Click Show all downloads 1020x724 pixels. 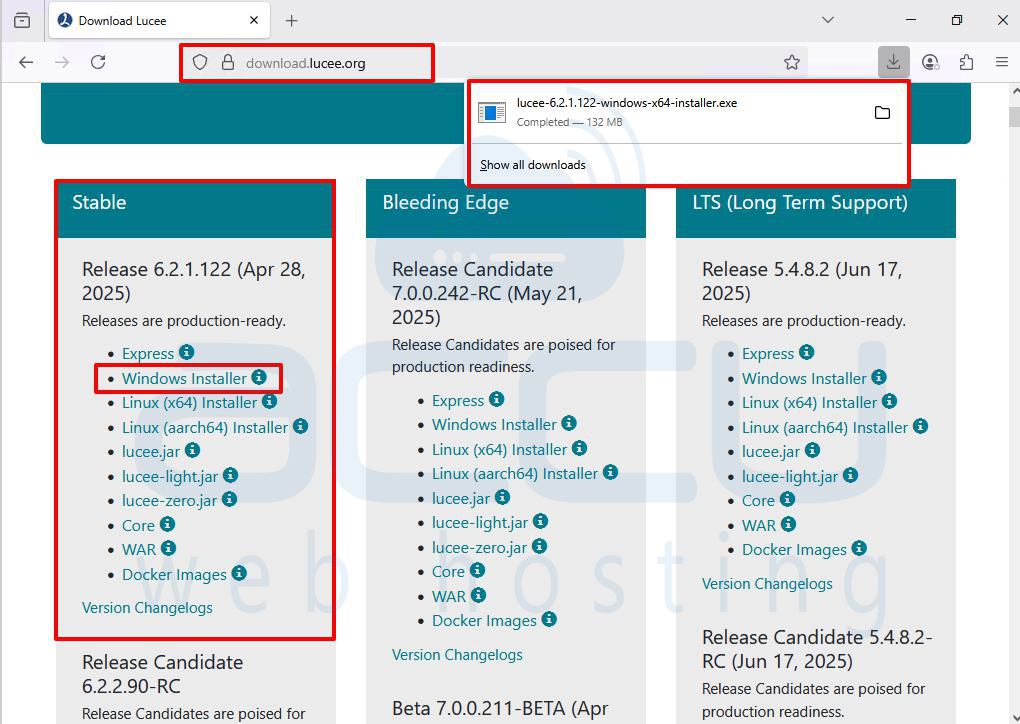(x=533, y=165)
